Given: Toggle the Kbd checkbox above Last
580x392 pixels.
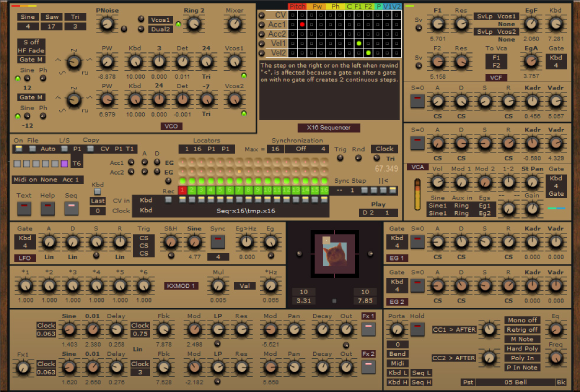Looking at the screenshot, I should click(x=97, y=192).
